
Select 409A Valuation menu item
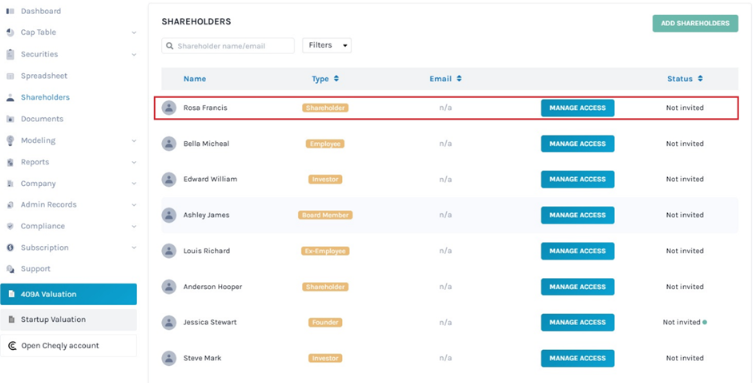coord(68,294)
